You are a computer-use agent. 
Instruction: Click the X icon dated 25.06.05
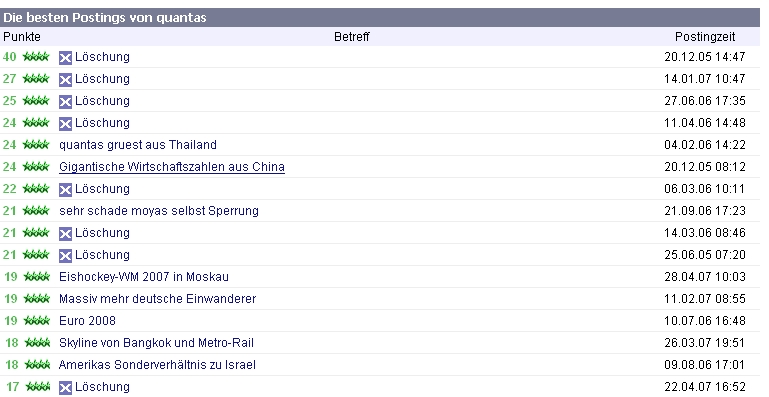point(65,256)
